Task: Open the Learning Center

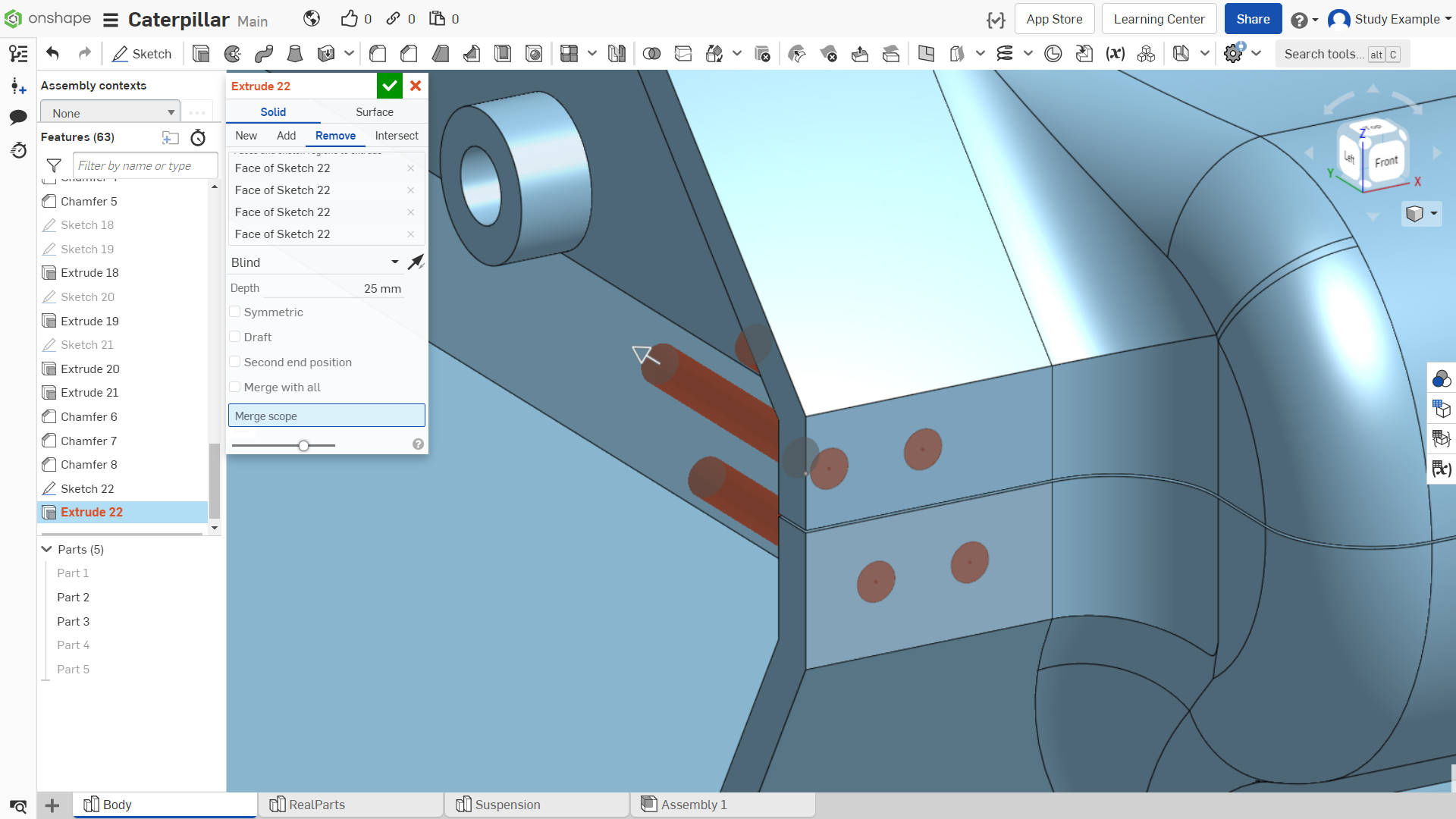Action: click(x=1159, y=19)
